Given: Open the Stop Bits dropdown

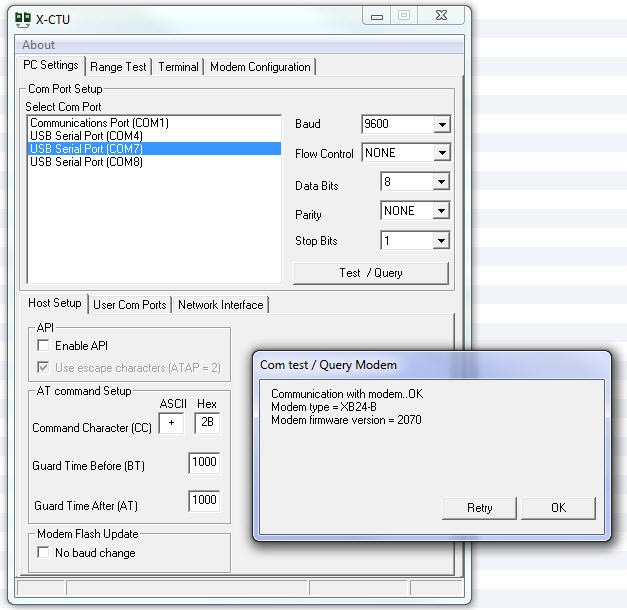Looking at the screenshot, I should coord(441,241).
